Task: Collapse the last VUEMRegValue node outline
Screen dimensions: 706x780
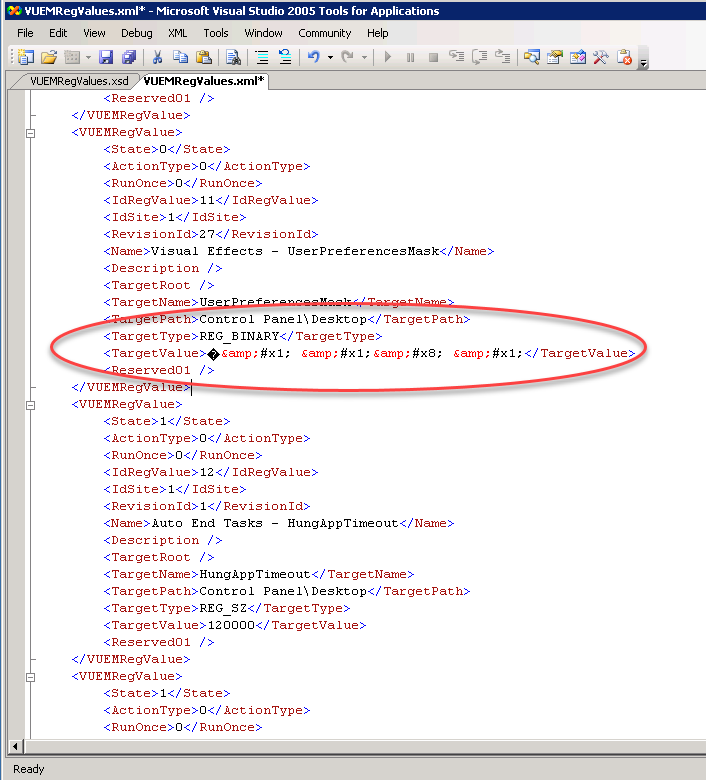Action: (31, 676)
